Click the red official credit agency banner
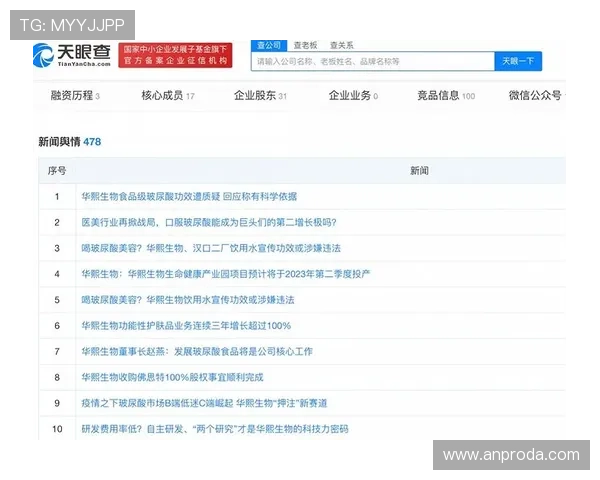The height and width of the screenshot is (480, 600). [x=175, y=55]
